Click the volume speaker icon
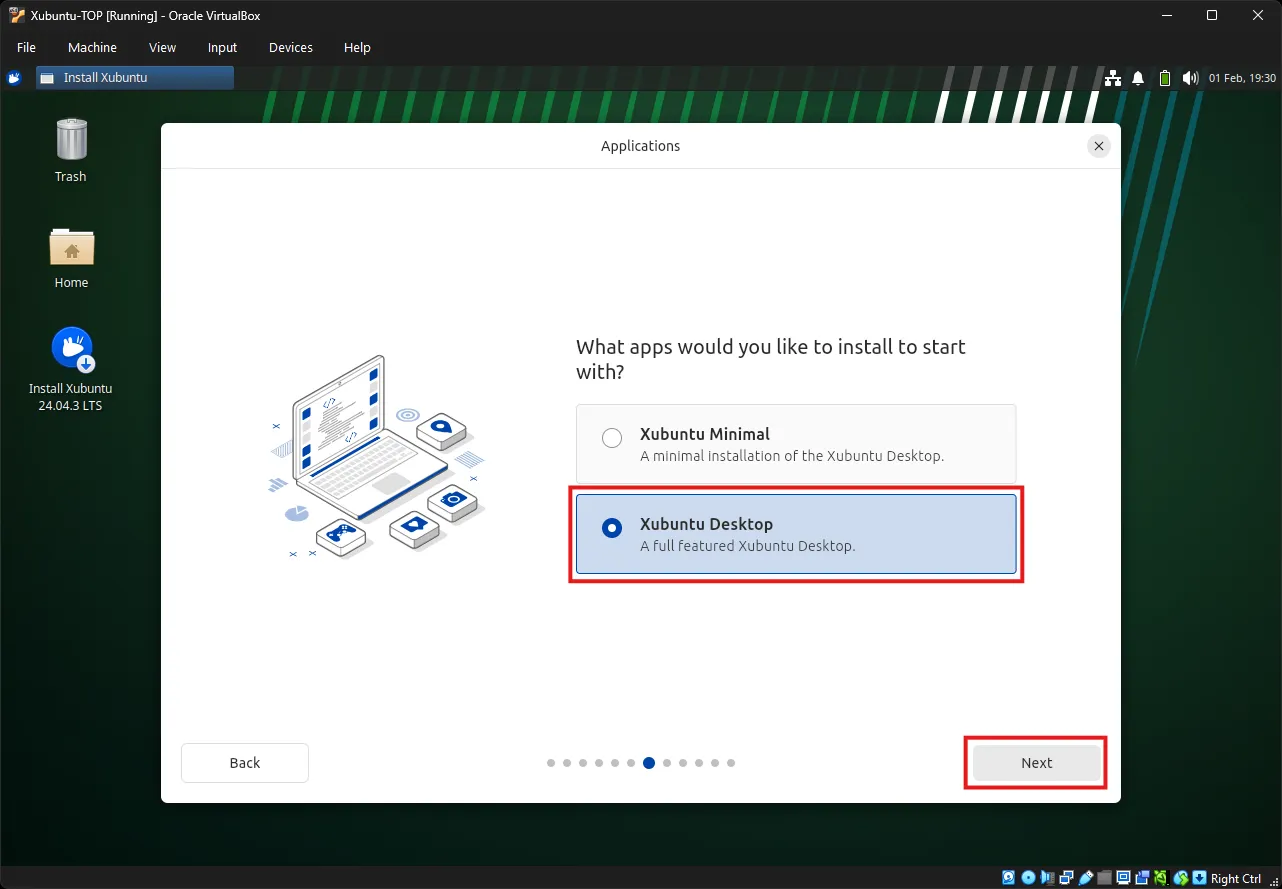 (x=1189, y=78)
